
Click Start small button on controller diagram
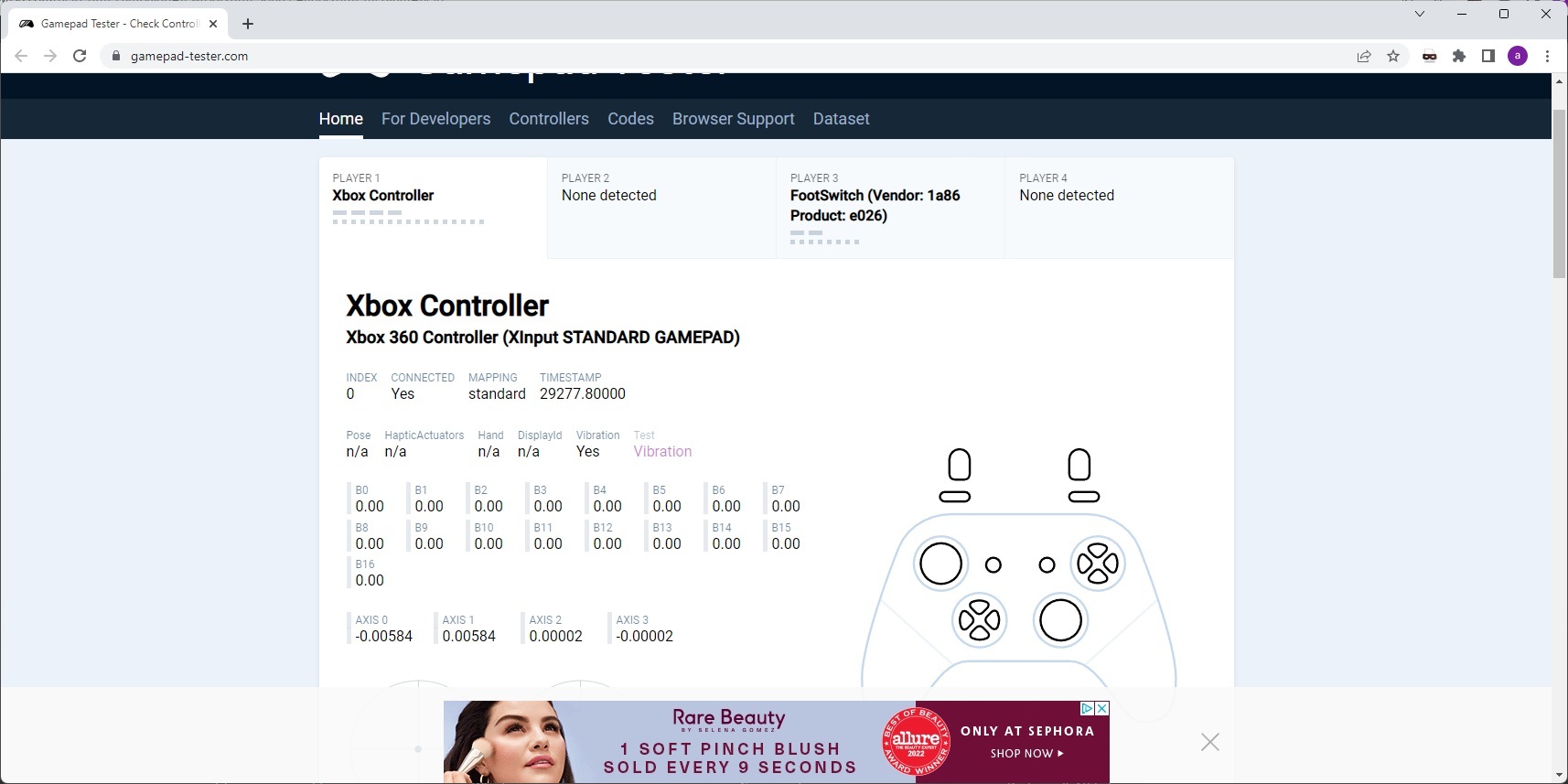1047,565
